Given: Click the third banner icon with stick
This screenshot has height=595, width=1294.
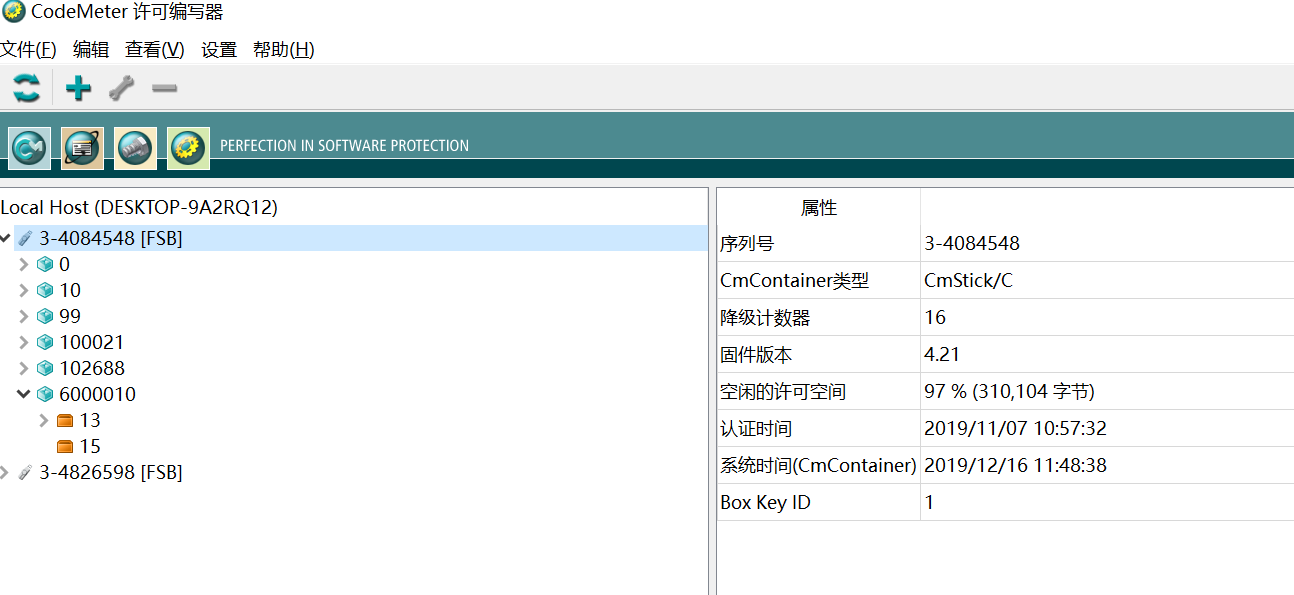Looking at the screenshot, I should point(135,148).
